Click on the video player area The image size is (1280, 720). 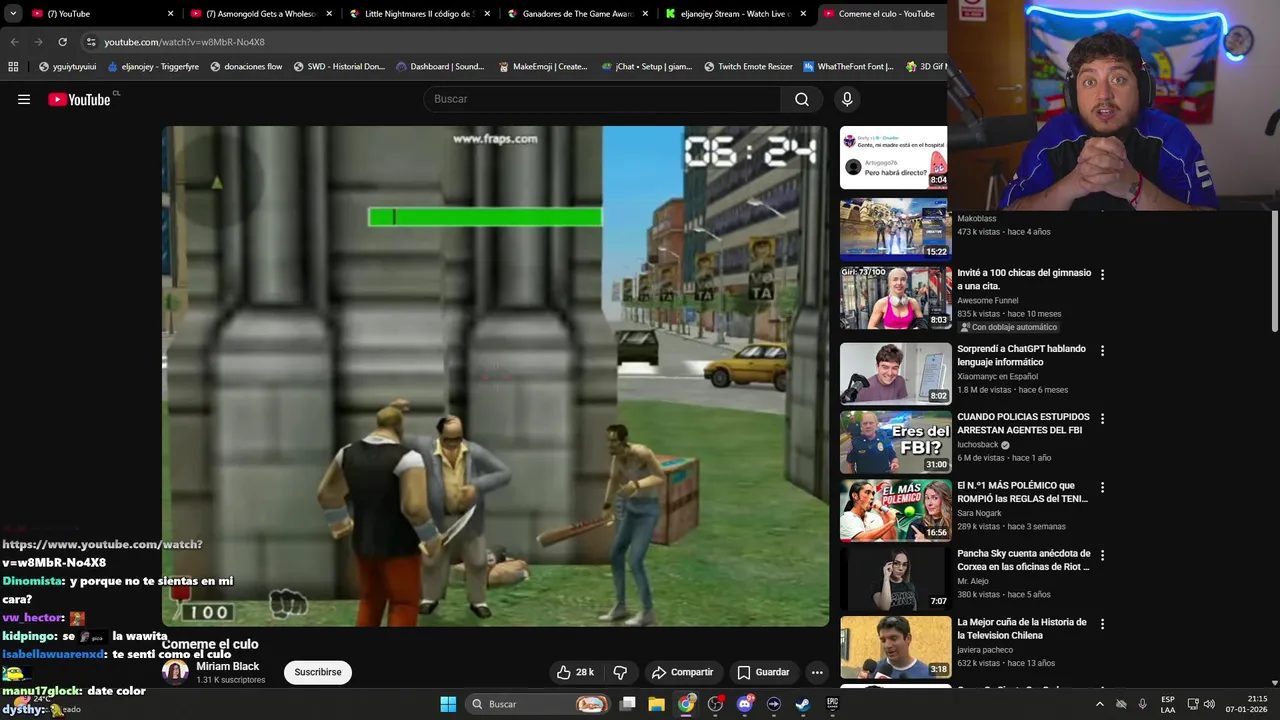(x=495, y=376)
